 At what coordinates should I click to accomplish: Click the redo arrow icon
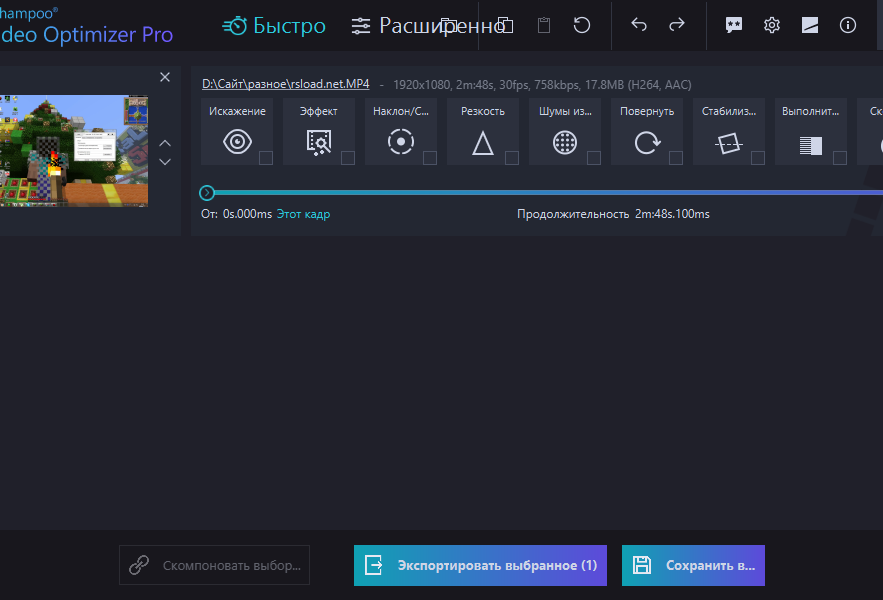677,25
